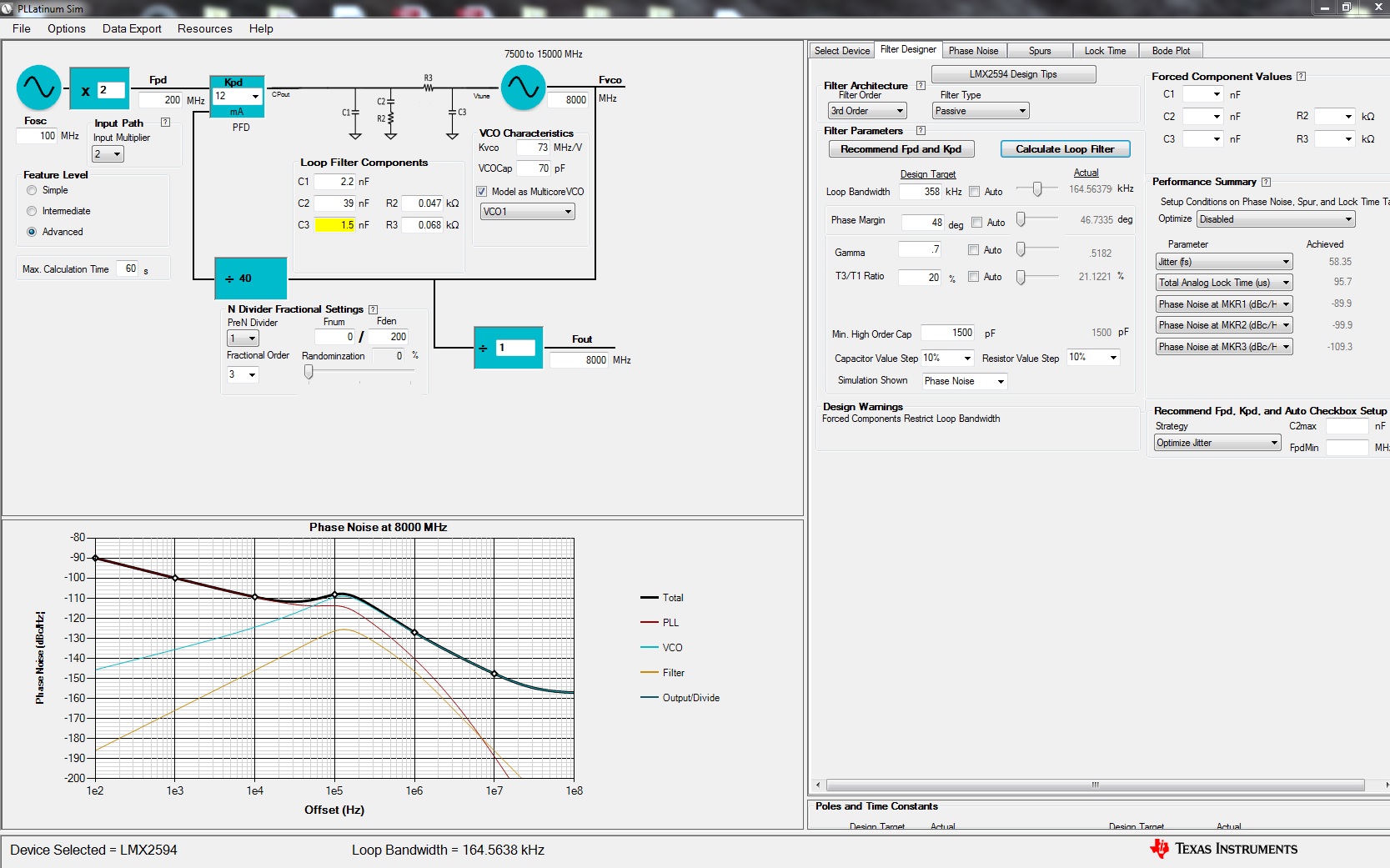Open the Strategy Optimize Jitter dropdown
This screenshot has height=868, width=1390.
click(x=1217, y=443)
